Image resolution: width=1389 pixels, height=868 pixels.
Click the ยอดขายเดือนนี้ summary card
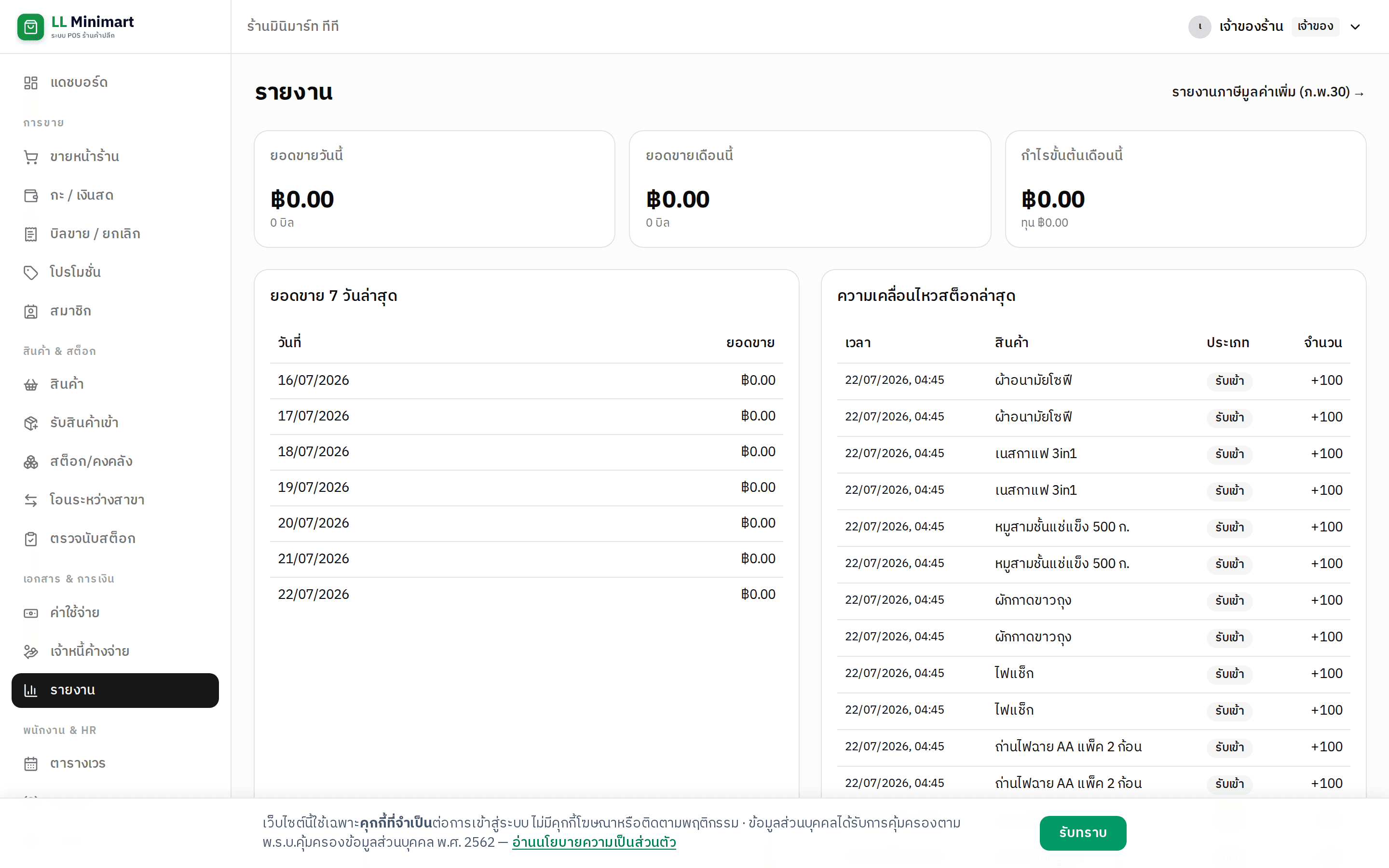(x=810, y=189)
